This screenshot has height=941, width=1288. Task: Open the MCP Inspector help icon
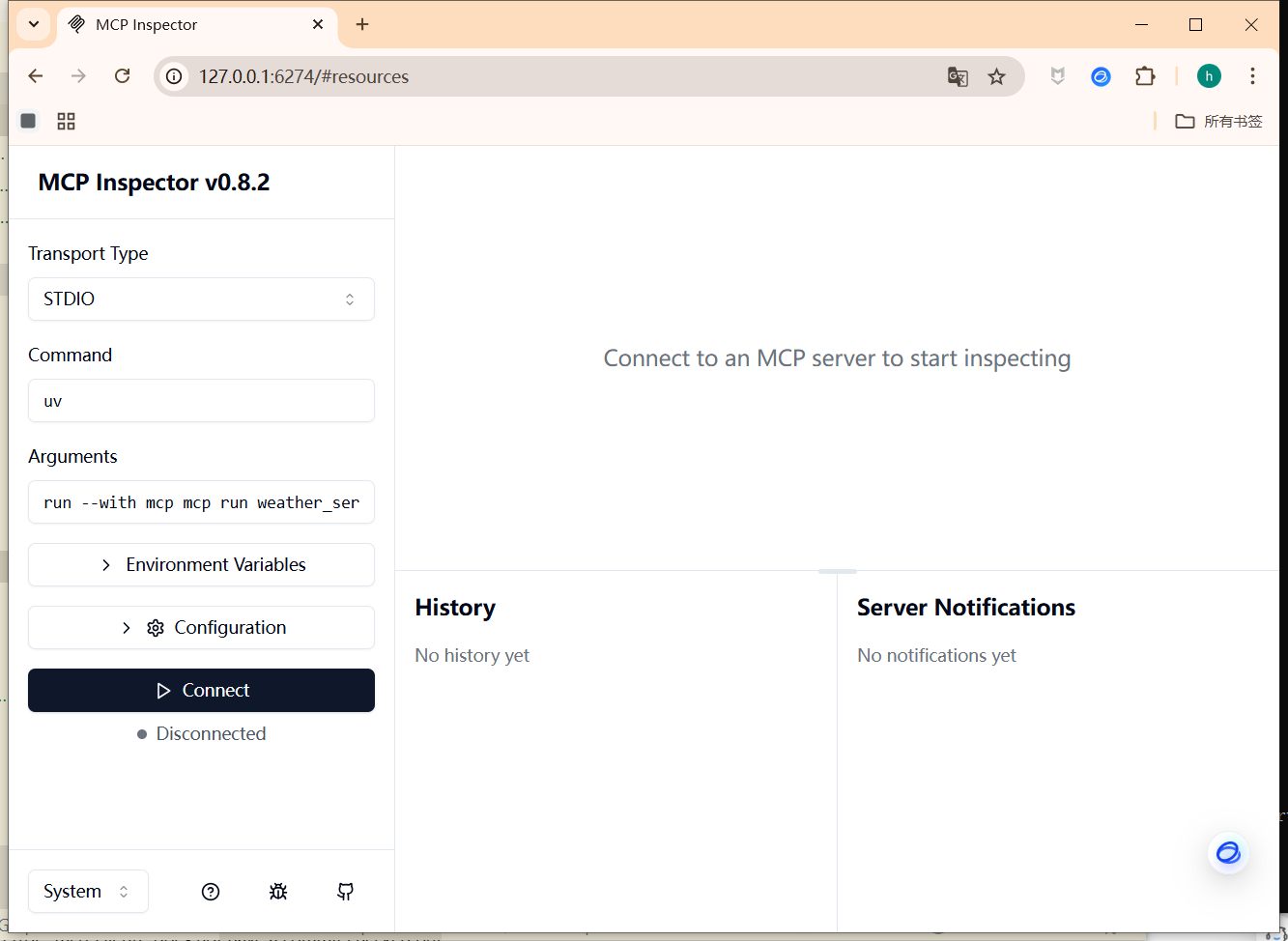point(211,892)
